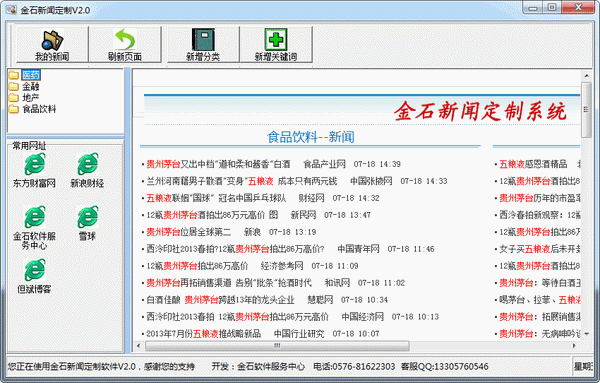The width and height of the screenshot is (600, 383).
Task: Open right column news 西泠春拍新观察
Action: (x=540, y=215)
